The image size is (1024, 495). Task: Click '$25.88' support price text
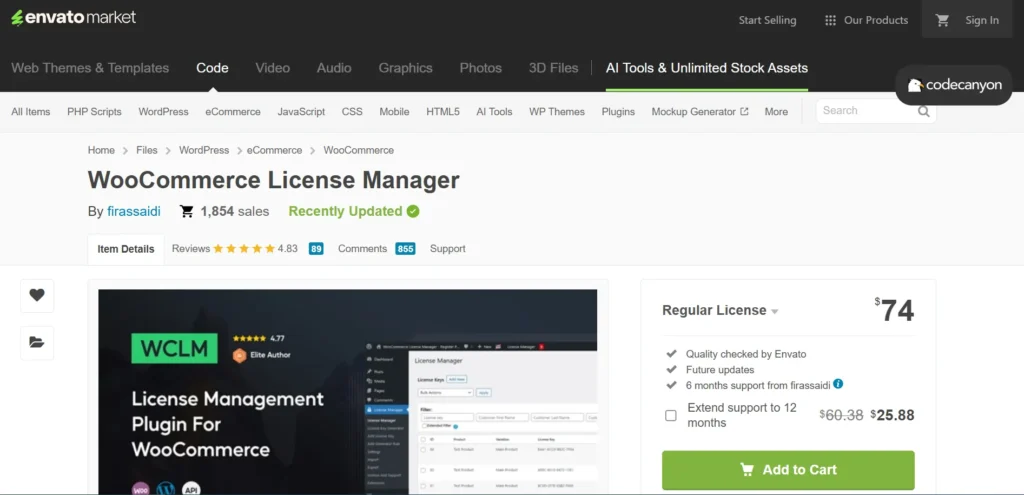tap(892, 415)
